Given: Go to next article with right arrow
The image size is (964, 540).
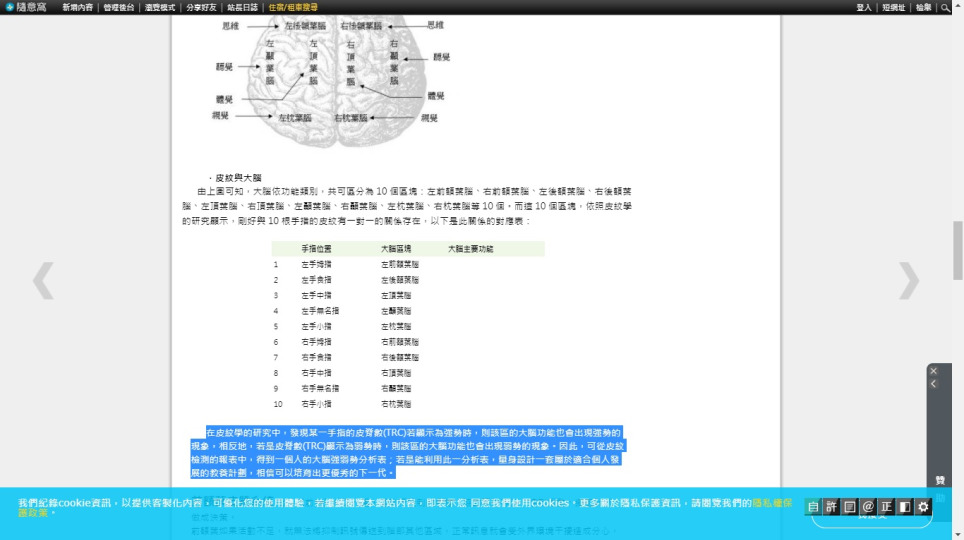Looking at the screenshot, I should (908, 281).
